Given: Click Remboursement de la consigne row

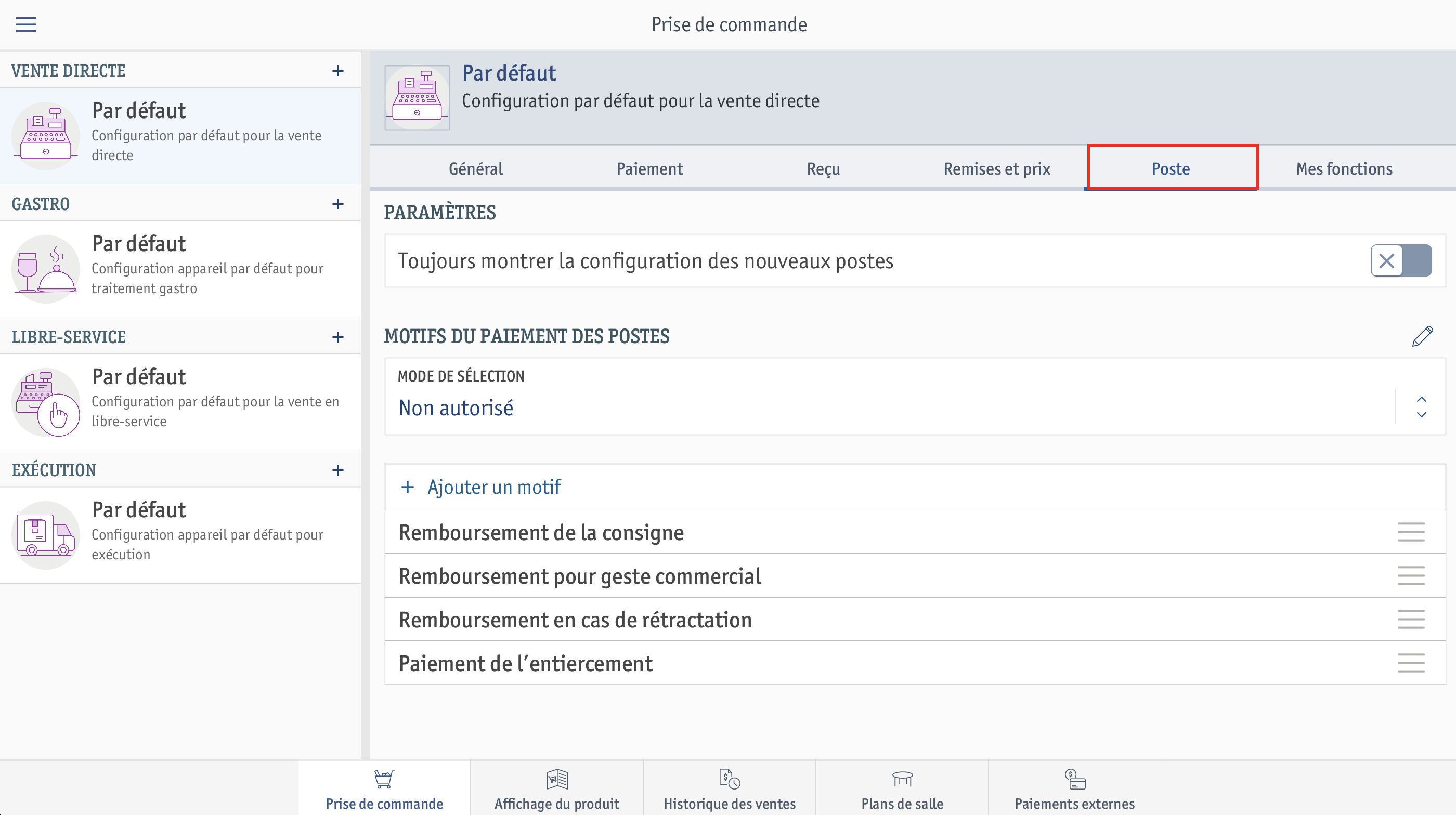Looking at the screenshot, I should [915, 532].
